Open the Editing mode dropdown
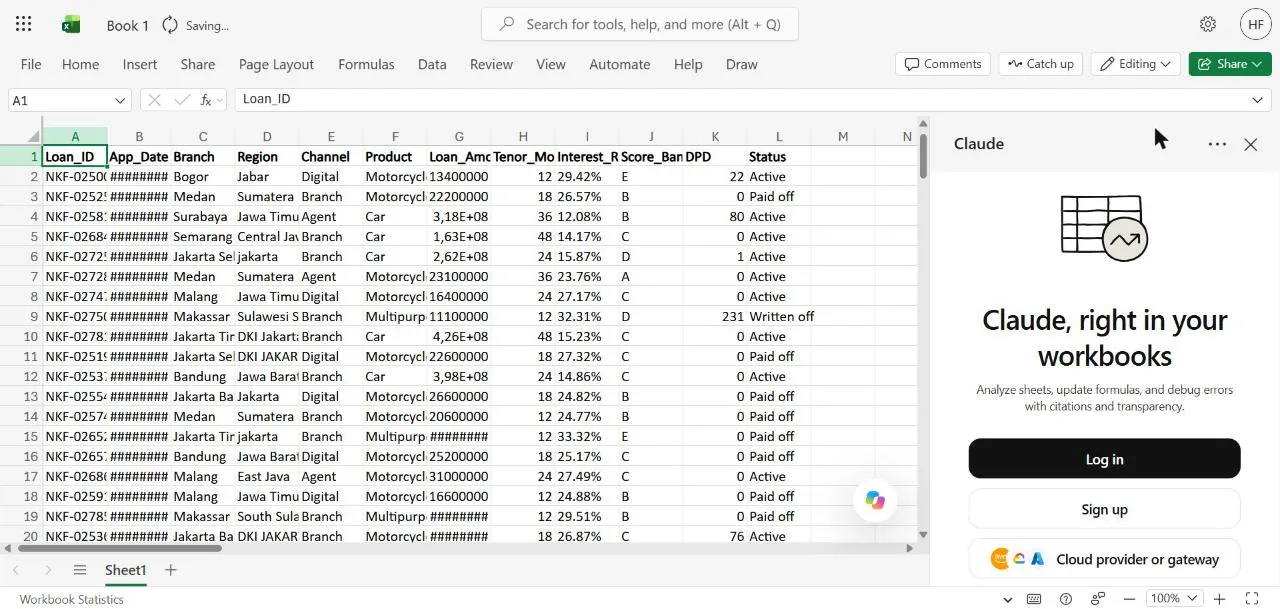 click(x=1135, y=64)
